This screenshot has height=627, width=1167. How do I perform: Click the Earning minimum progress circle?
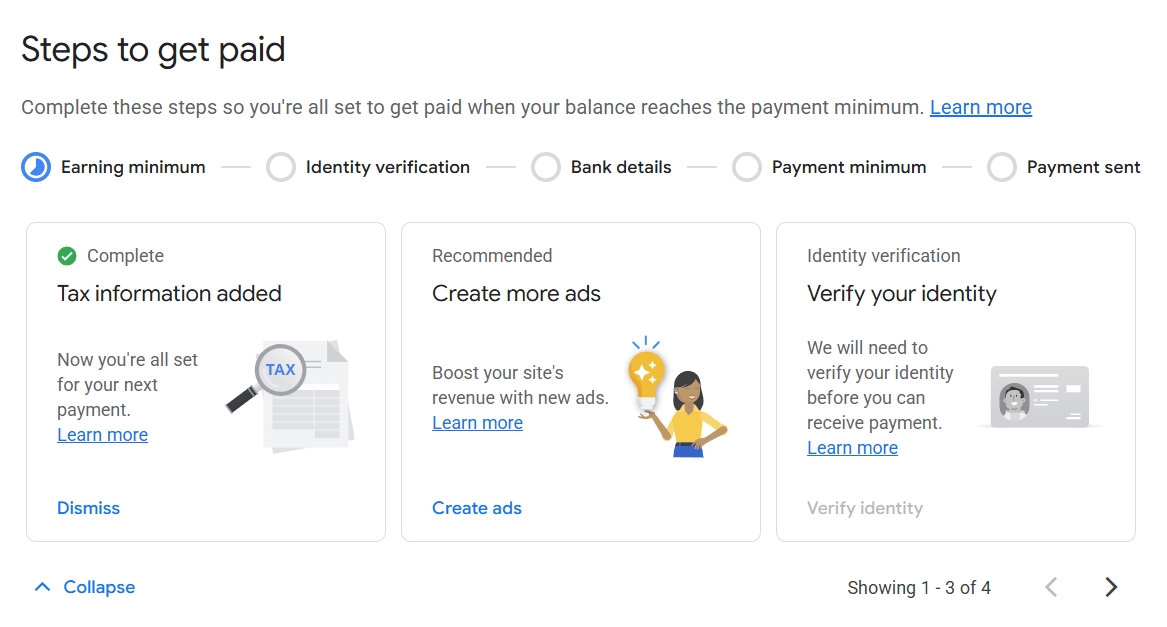coord(34,167)
